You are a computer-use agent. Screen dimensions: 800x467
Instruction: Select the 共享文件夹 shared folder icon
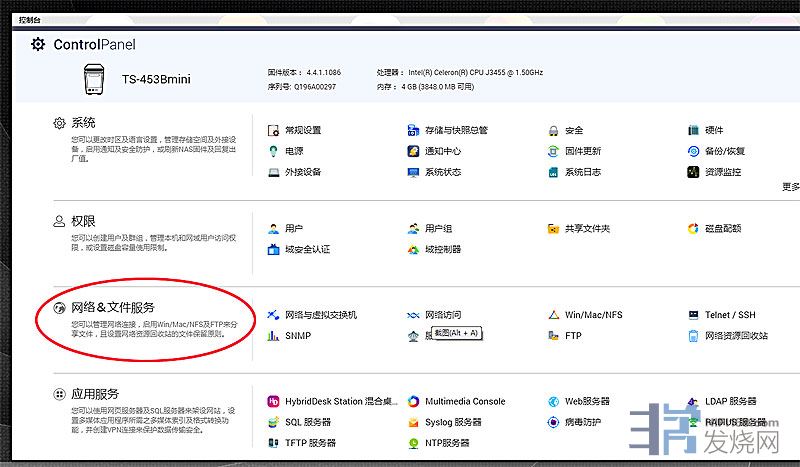click(x=553, y=229)
